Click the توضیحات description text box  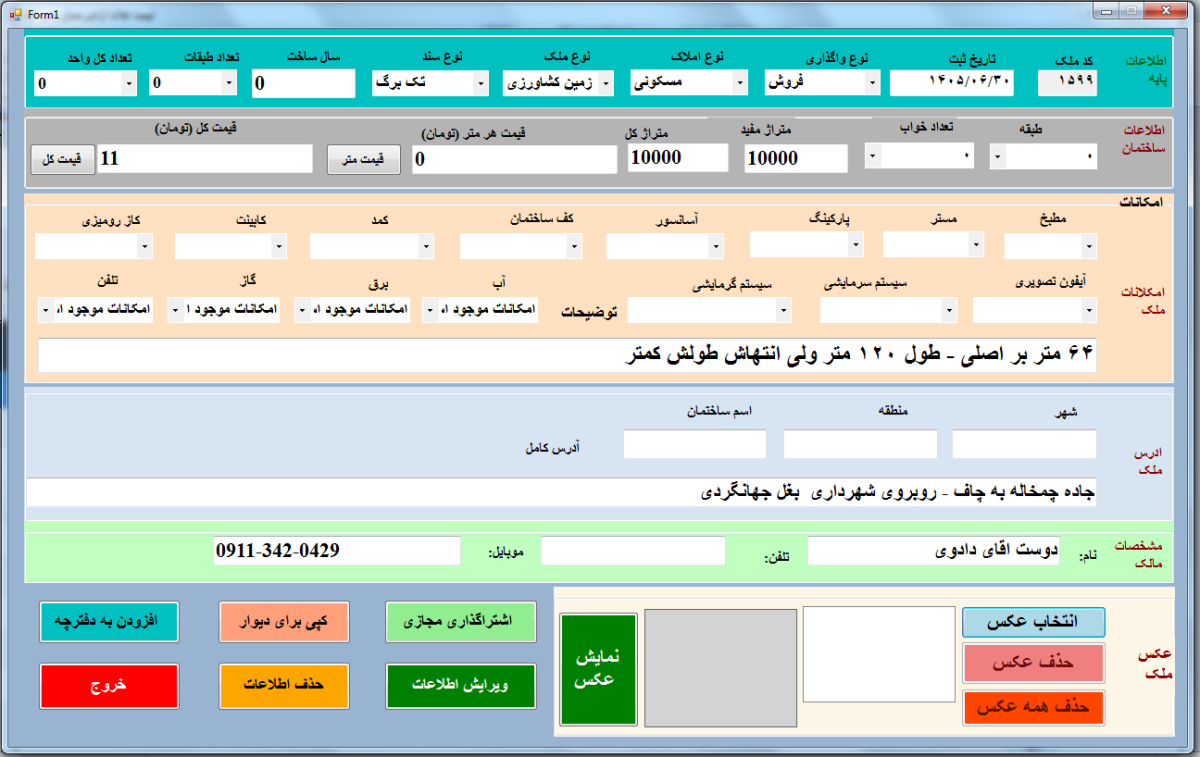pyautogui.click(x=567, y=355)
